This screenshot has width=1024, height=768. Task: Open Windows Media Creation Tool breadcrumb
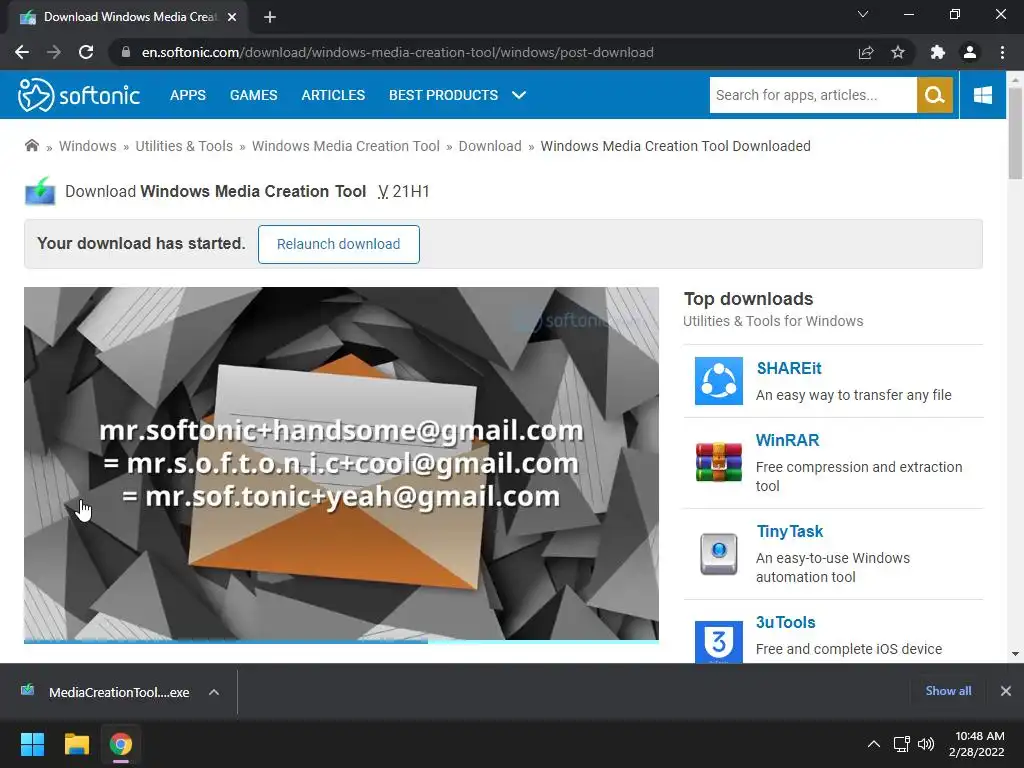(x=345, y=146)
